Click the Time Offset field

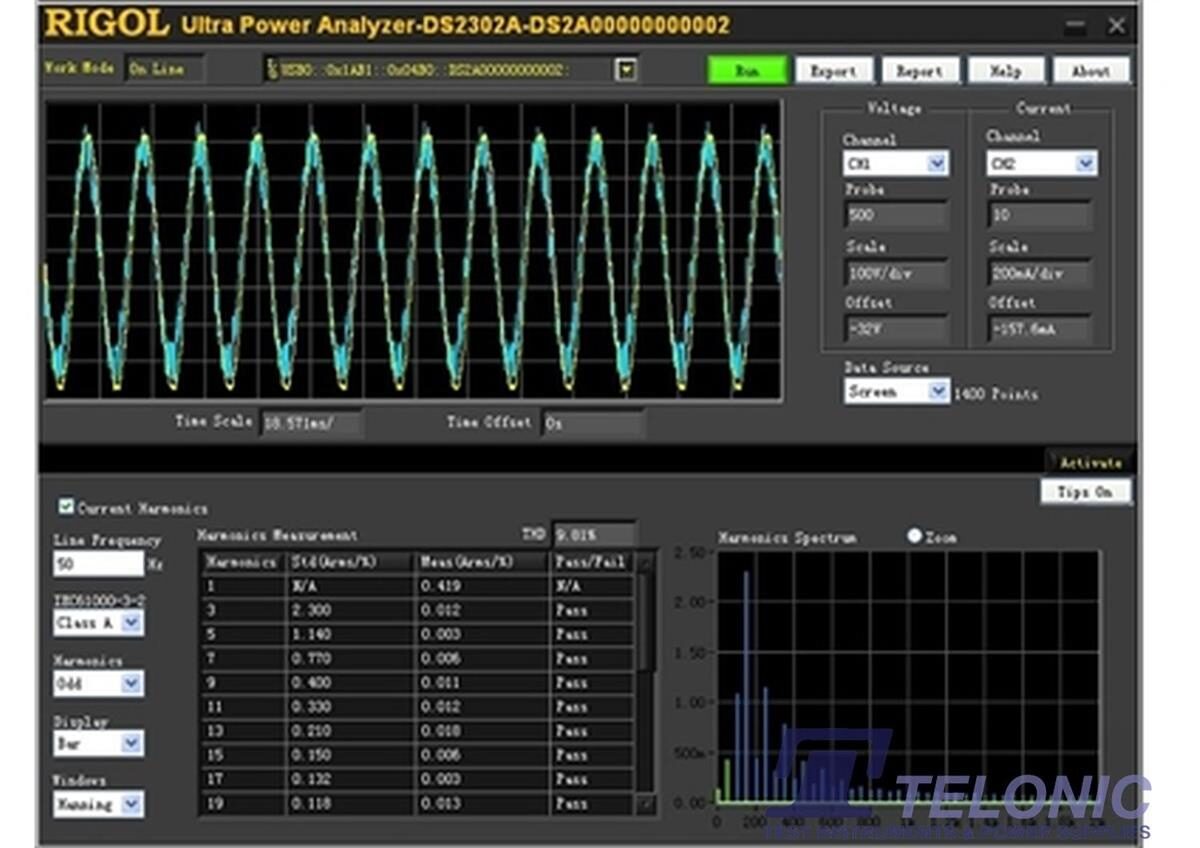tap(593, 424)
